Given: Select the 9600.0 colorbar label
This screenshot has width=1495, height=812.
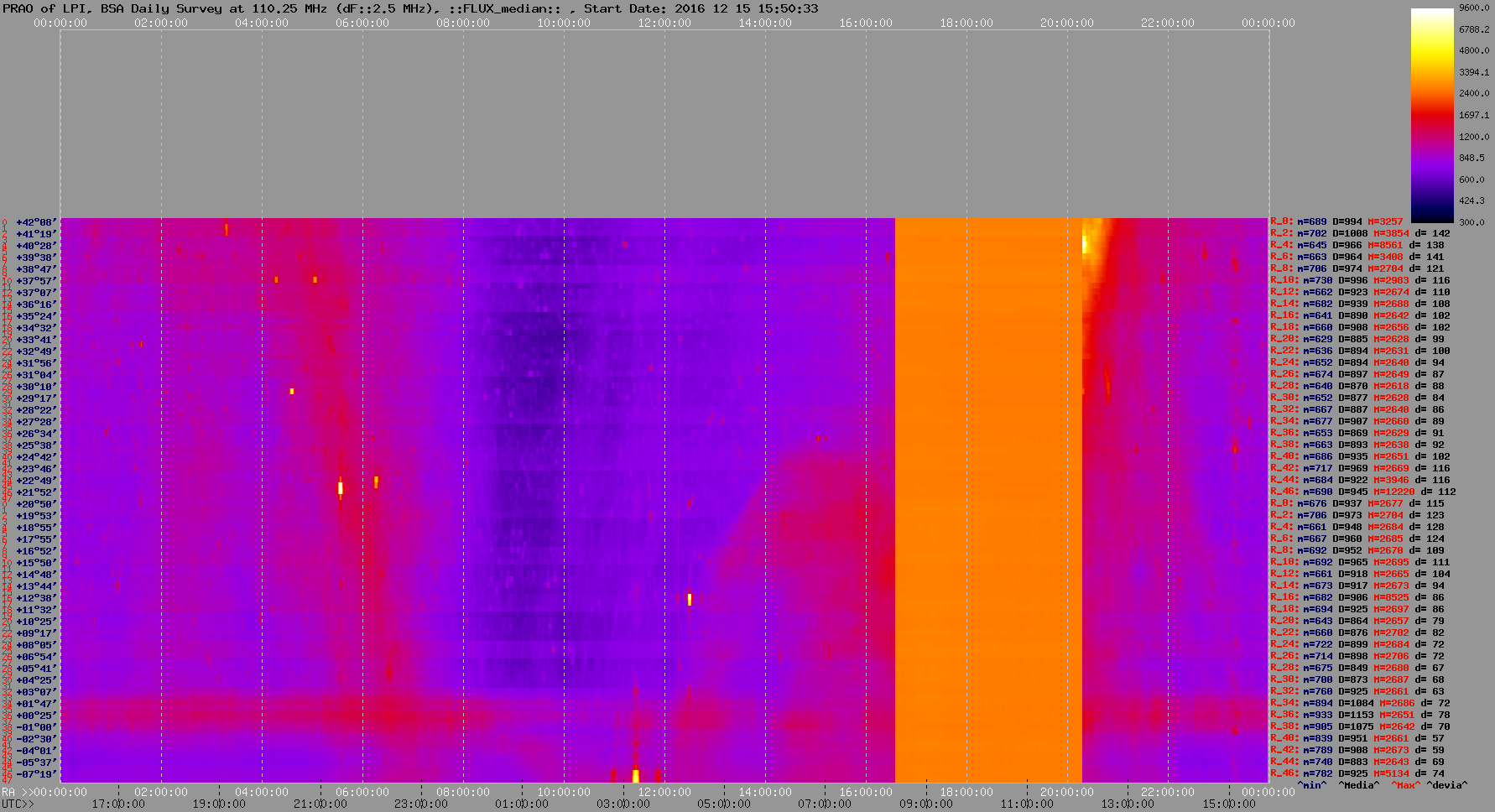Looking at the screenshot, I should click(1474, 8).
